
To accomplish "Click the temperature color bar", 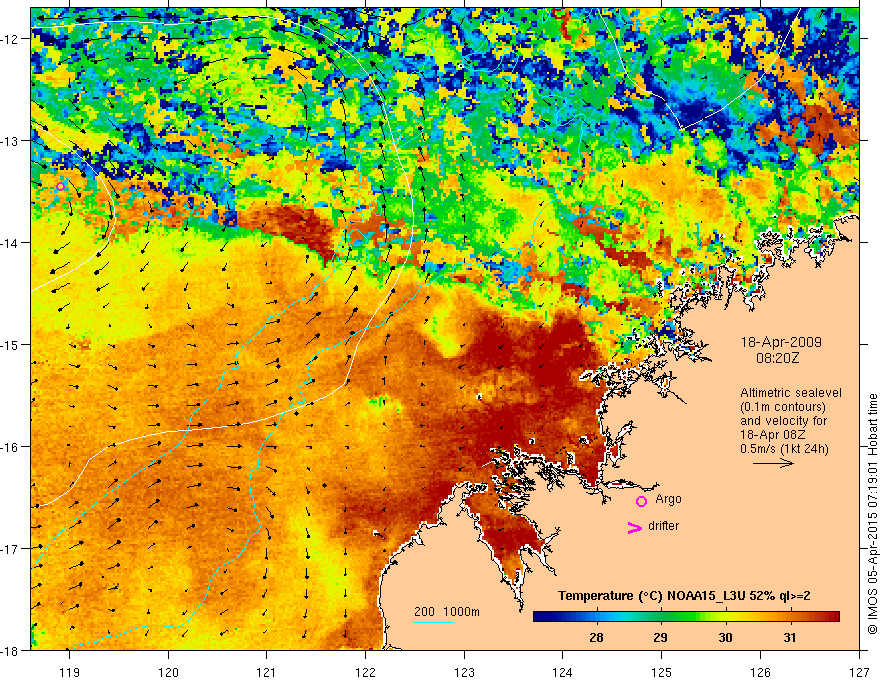I will [686, 617].
